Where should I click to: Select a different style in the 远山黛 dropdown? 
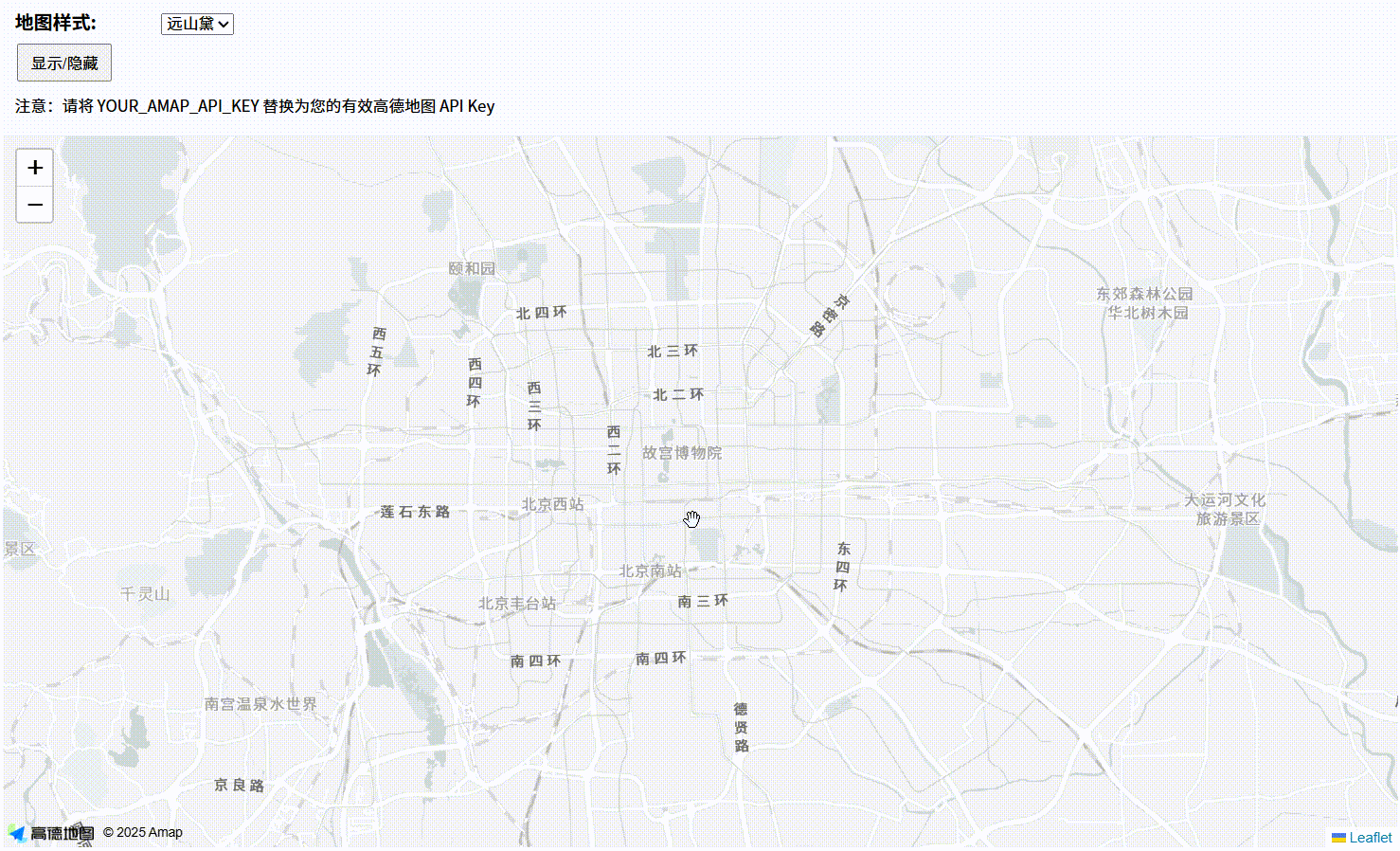pyautogui.click(x=197, y=24)
